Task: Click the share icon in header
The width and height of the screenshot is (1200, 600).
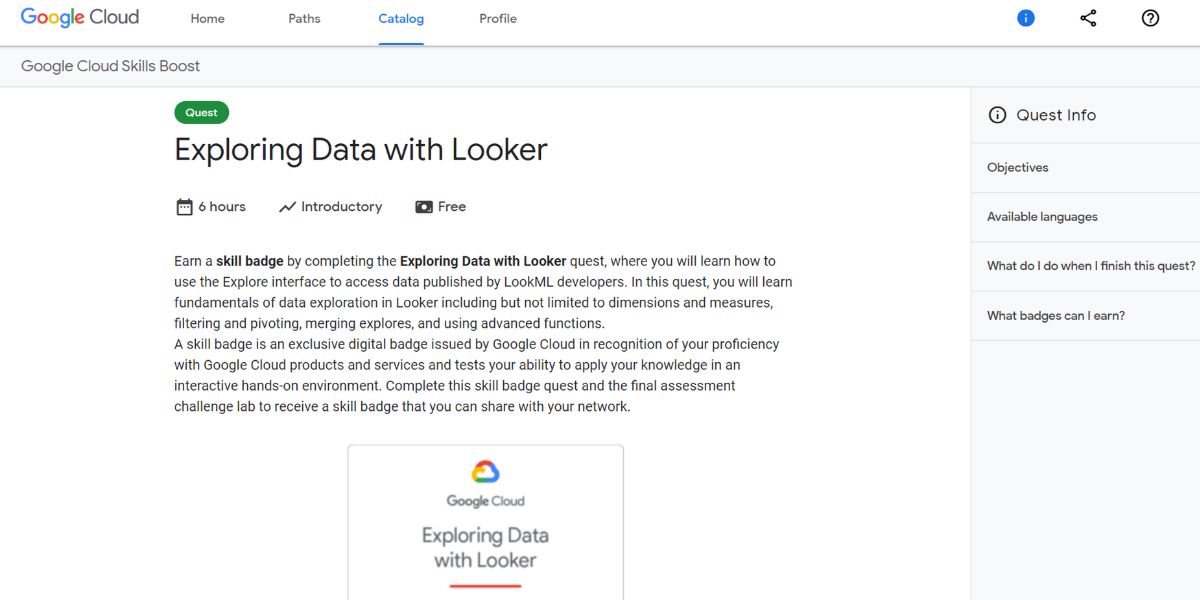Action: tap(1088, 18)
